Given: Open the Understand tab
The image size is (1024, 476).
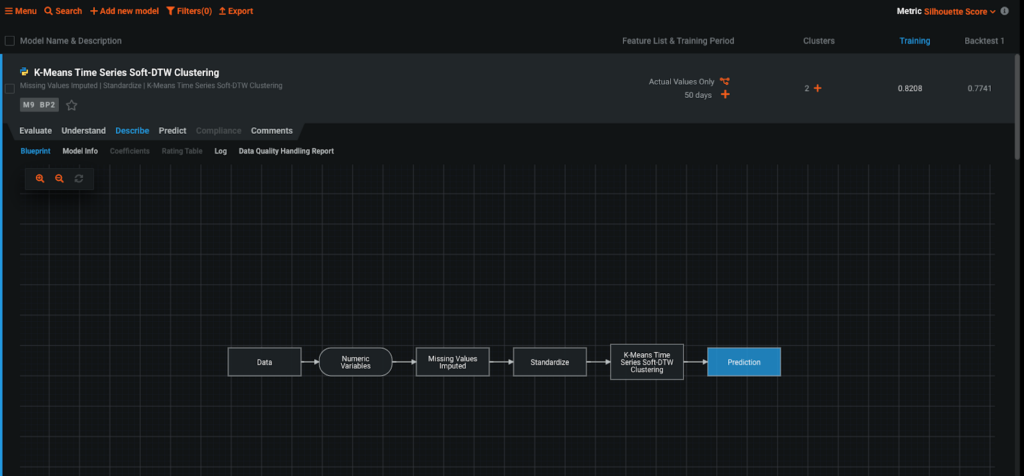Looking at the screenshot, I should click(84, 131).
